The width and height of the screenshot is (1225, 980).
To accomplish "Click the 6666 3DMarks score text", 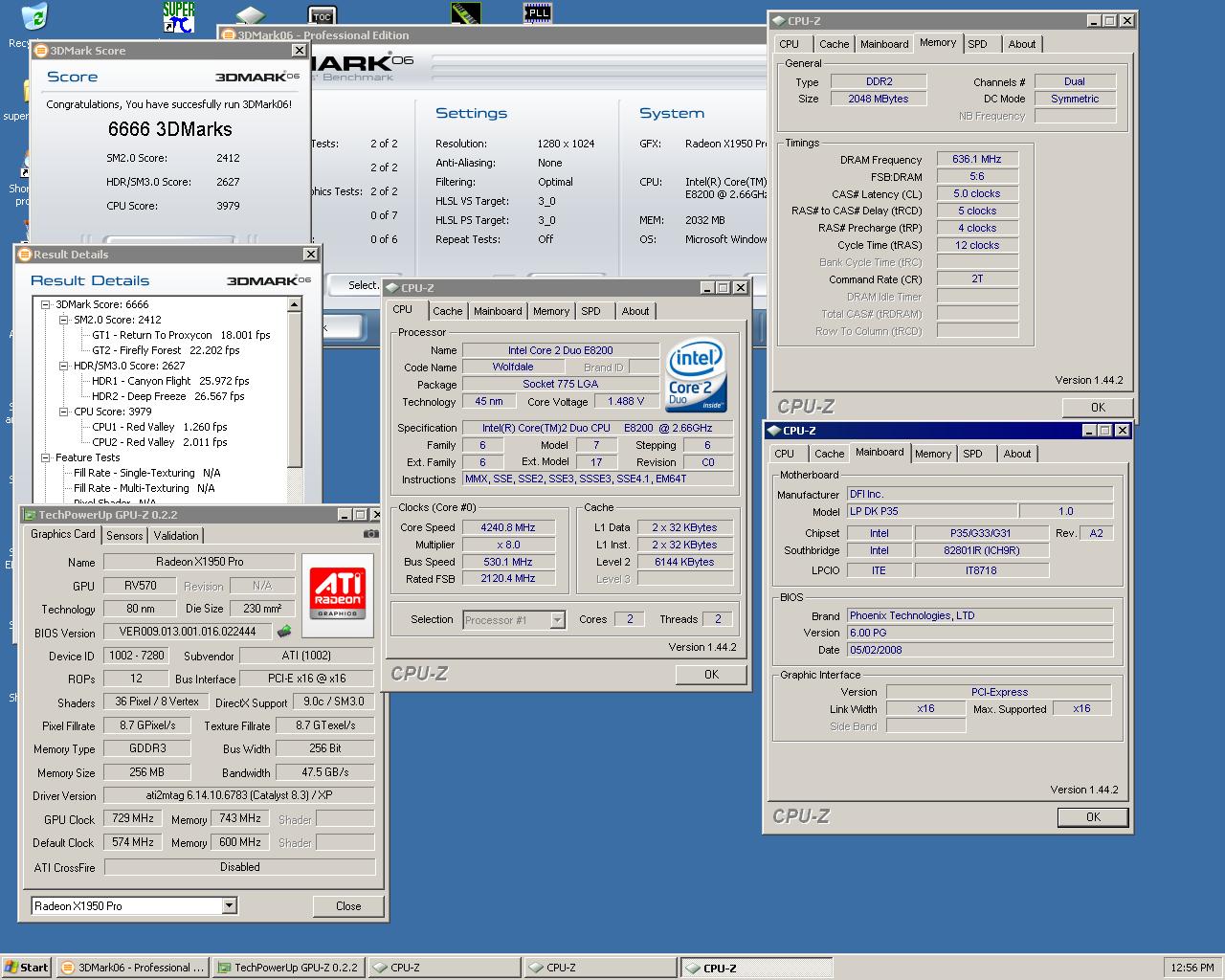I will coord(170,129).
